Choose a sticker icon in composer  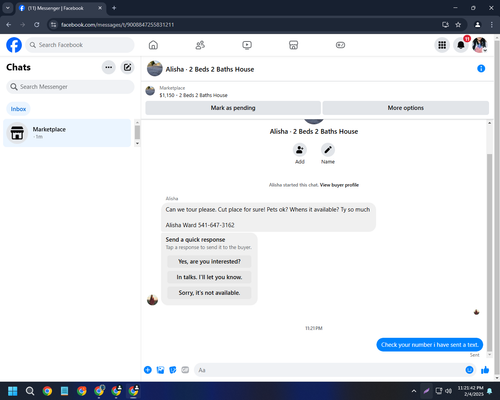173,370
